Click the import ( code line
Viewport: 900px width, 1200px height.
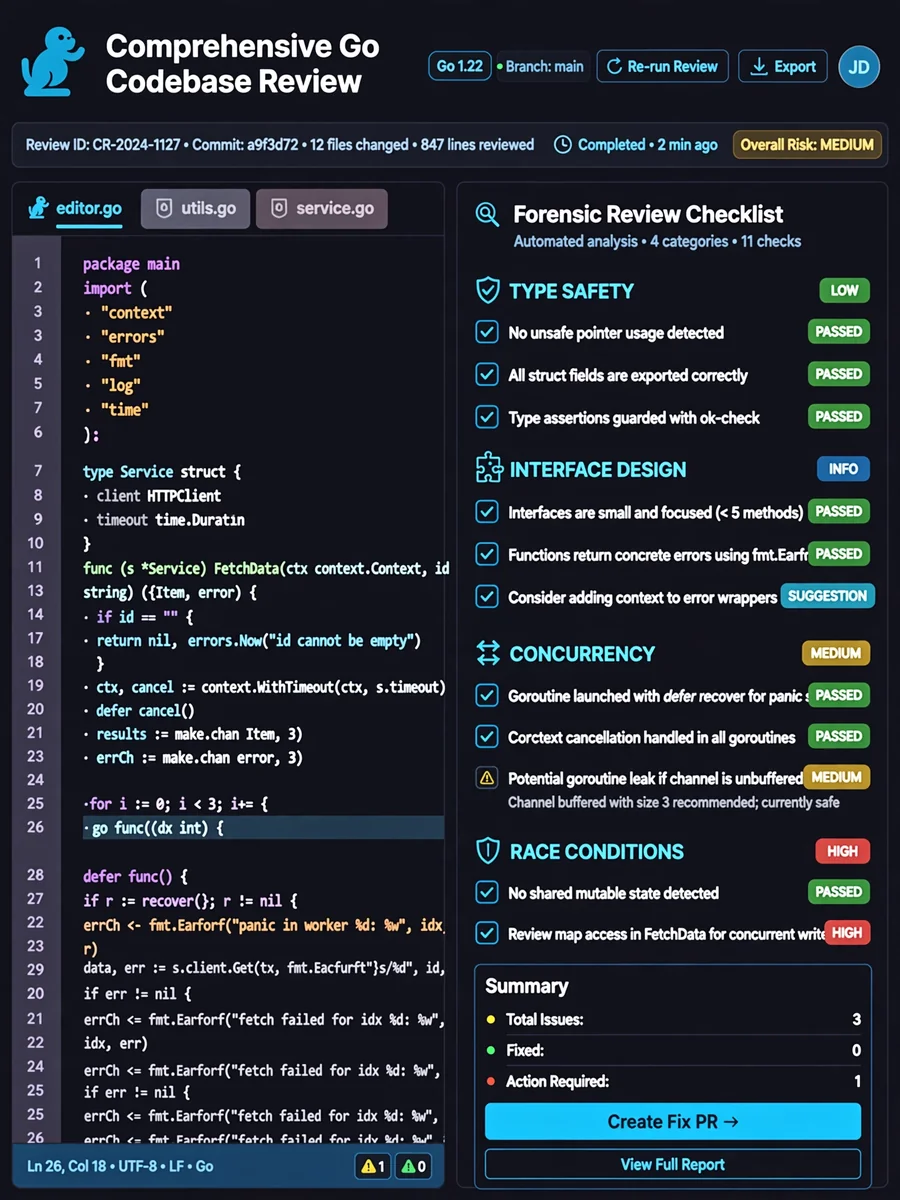pyautogui.click(x=115, y=288)
